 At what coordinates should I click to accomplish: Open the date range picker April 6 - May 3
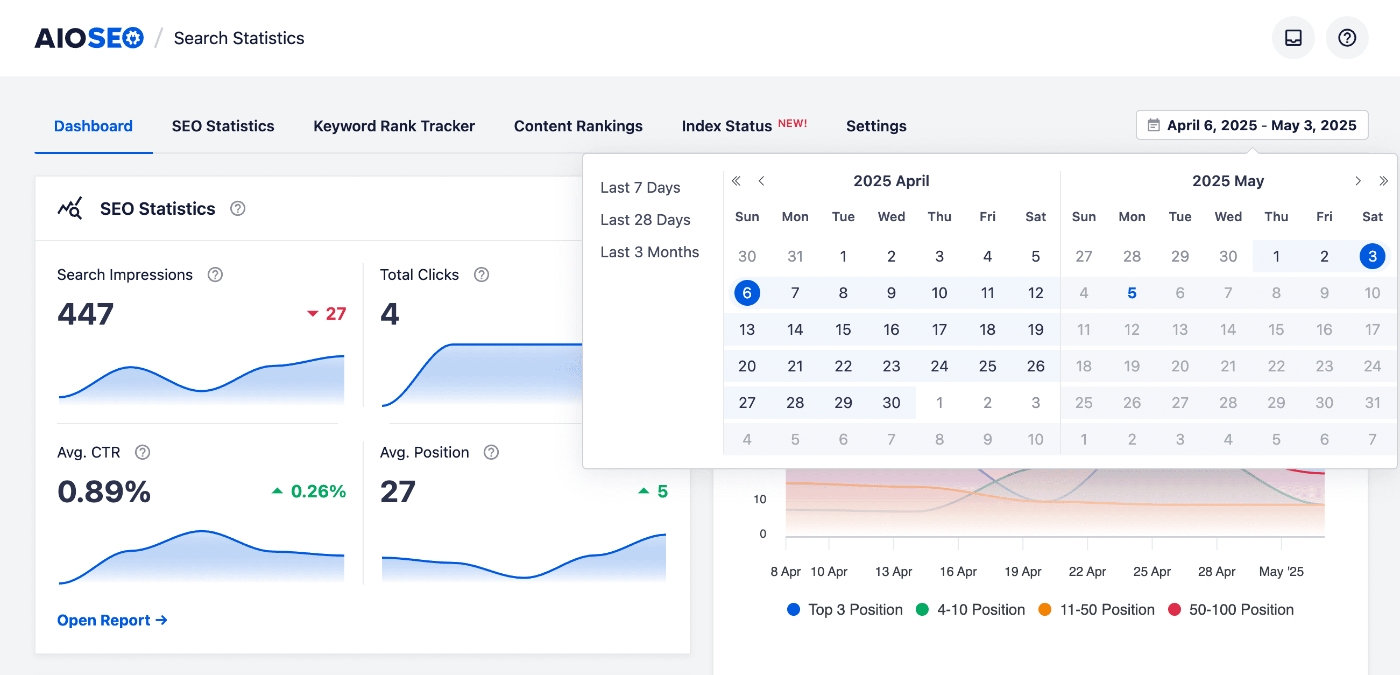1252,125
